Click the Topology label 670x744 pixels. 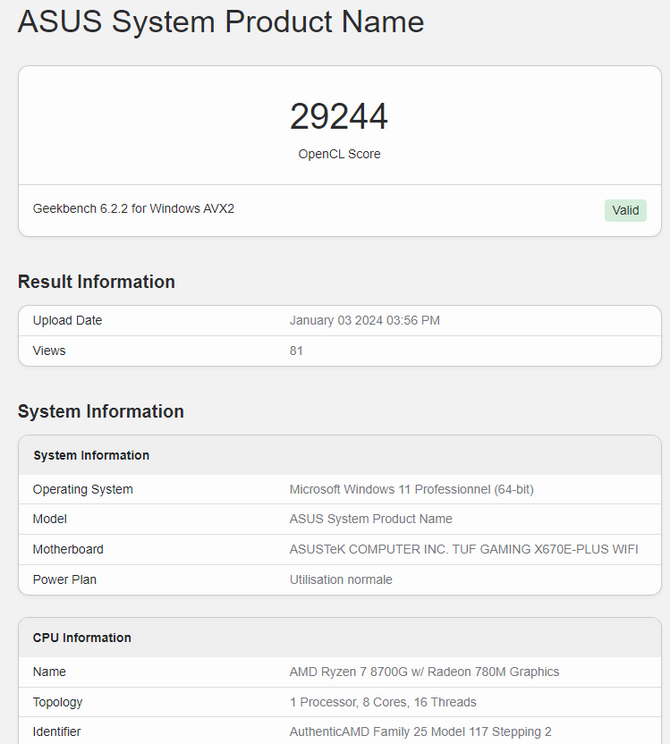(57, 702)
